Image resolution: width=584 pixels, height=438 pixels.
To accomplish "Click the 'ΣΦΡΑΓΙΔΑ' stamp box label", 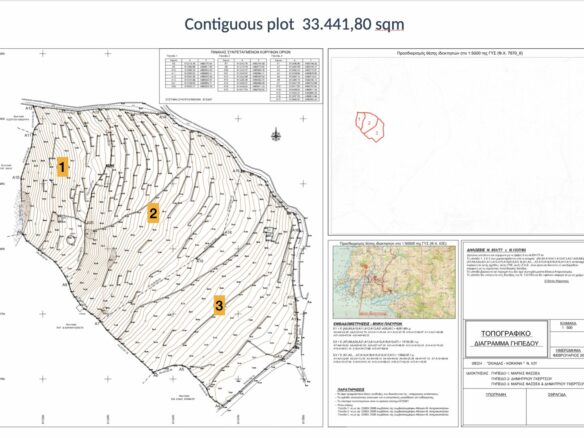I will [557, 394].
